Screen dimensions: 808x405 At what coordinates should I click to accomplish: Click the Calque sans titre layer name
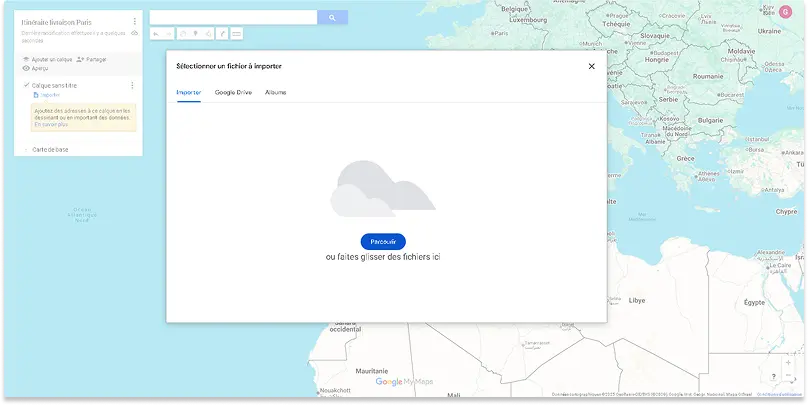pyautogui.click(x=54, y=86)
